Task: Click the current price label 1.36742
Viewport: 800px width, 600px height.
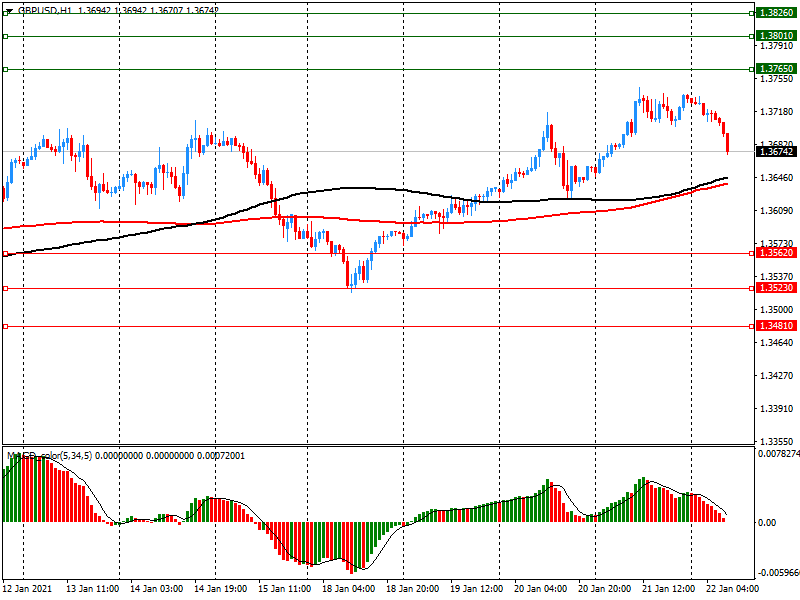Action: pos(776,152)
